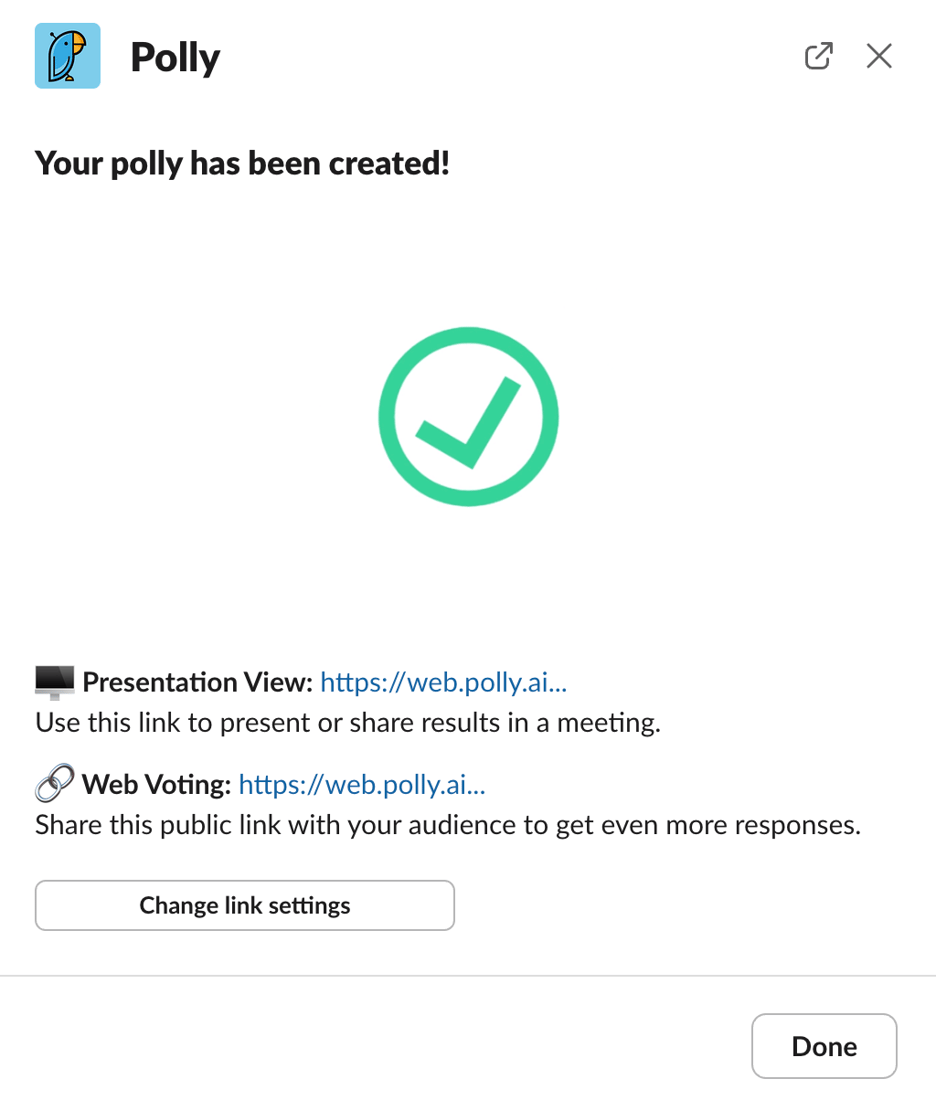Click the green success checkmark circle

tap(468, 417)
